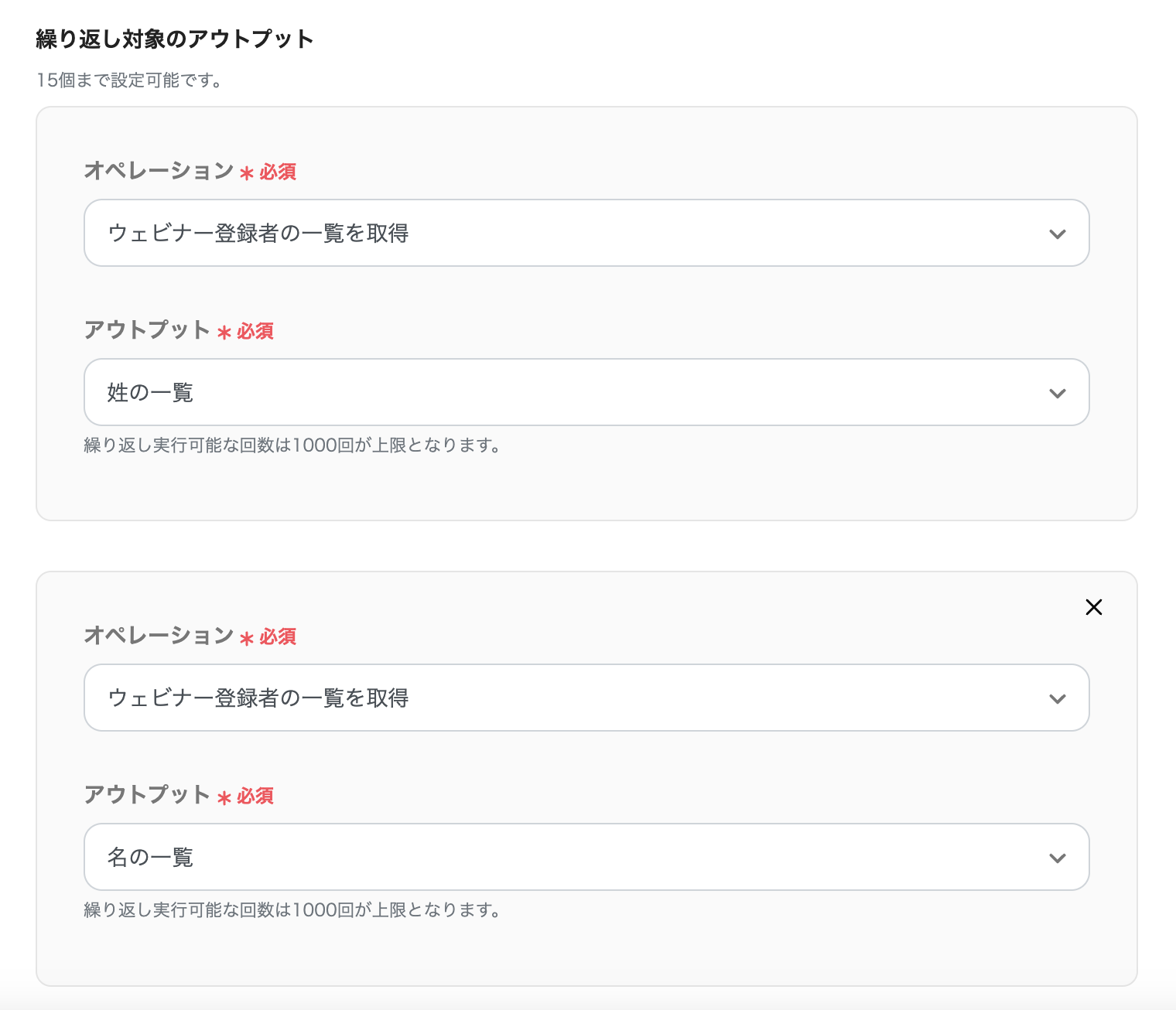
Task: Click 1000回 limit hint under 姓の一覧
Action: click(292, 445)
